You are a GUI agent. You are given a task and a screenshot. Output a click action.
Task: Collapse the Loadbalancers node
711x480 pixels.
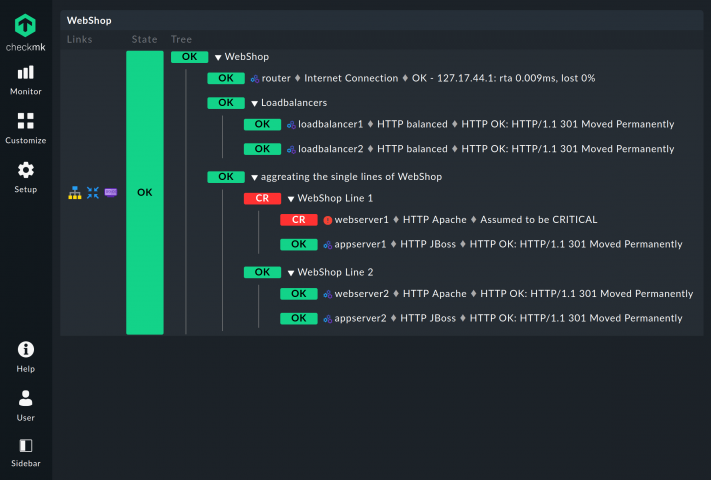254,103
